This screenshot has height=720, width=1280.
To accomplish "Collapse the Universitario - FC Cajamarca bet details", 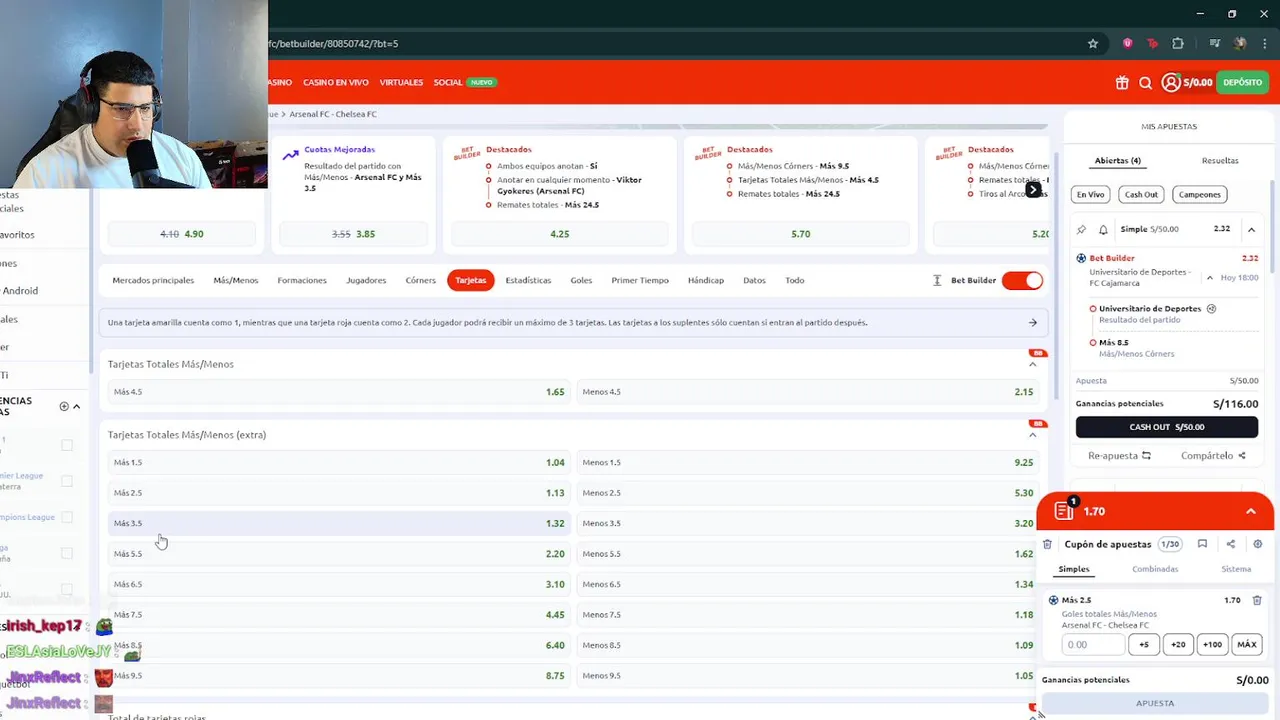I will (x=1210, y=278).
